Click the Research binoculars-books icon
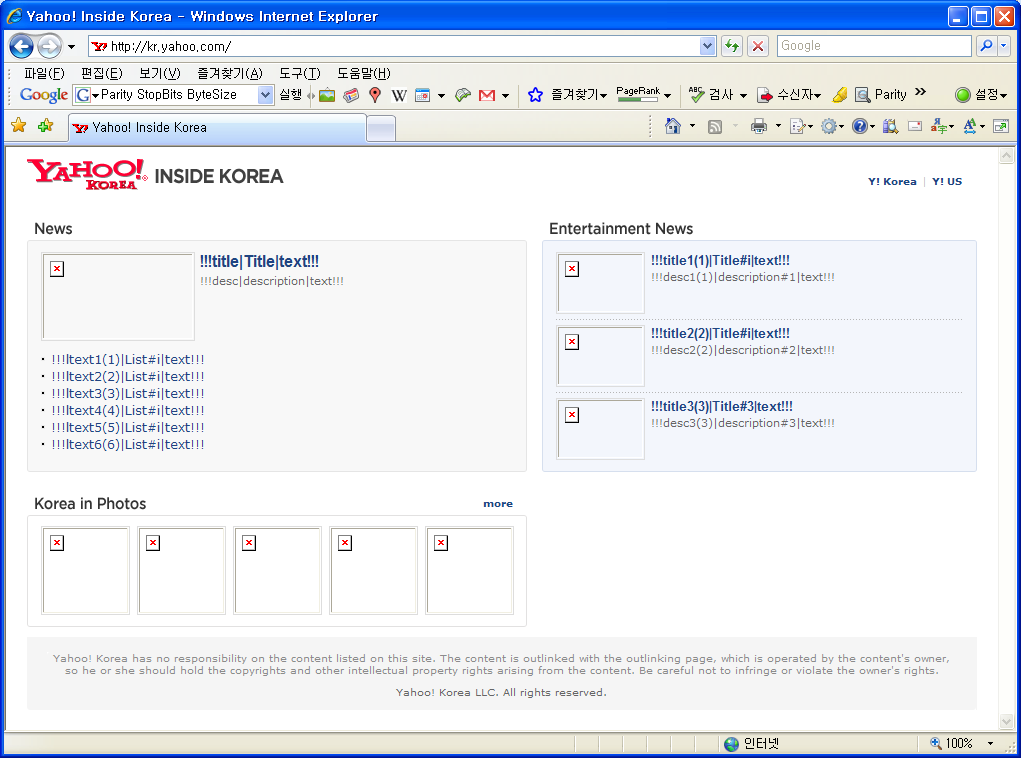This screenshot has width=1021, height=758. [x=890, y=126]
